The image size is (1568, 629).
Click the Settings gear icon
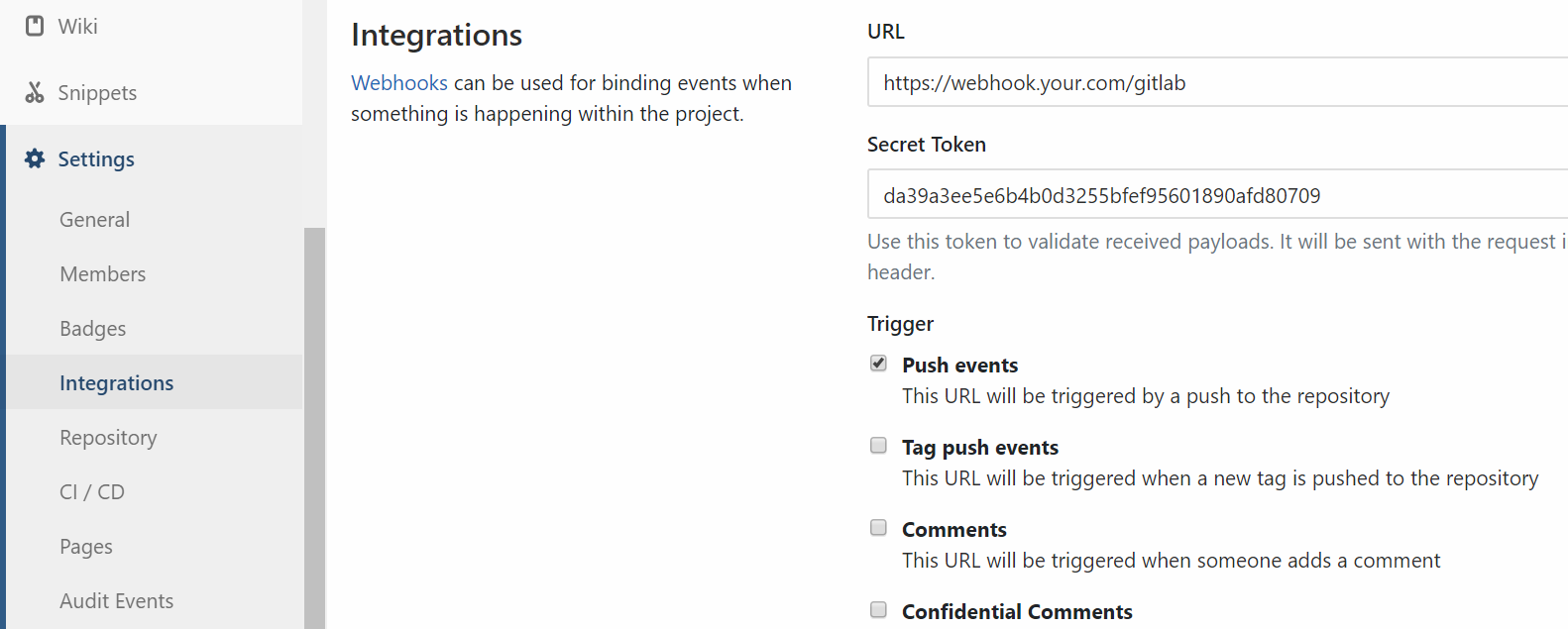[35, 158]
